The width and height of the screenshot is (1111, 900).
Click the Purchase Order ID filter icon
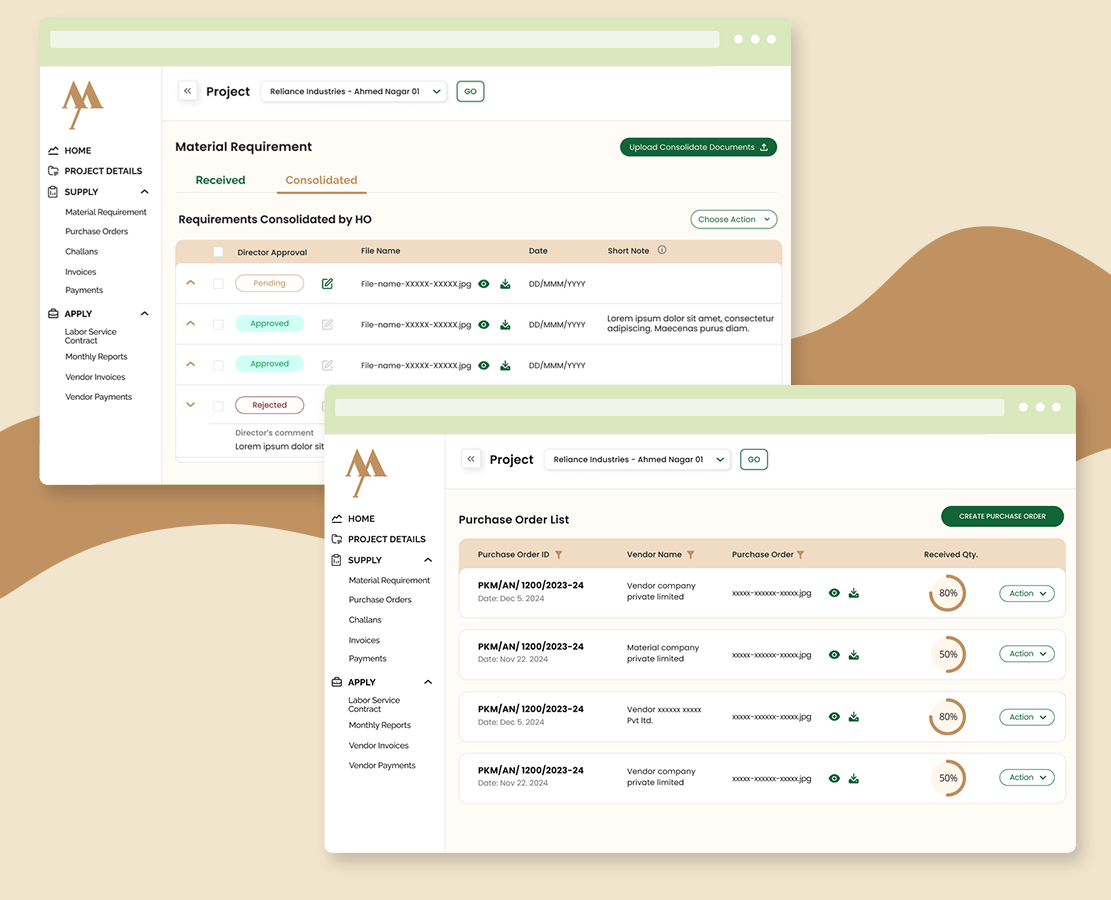558,555
